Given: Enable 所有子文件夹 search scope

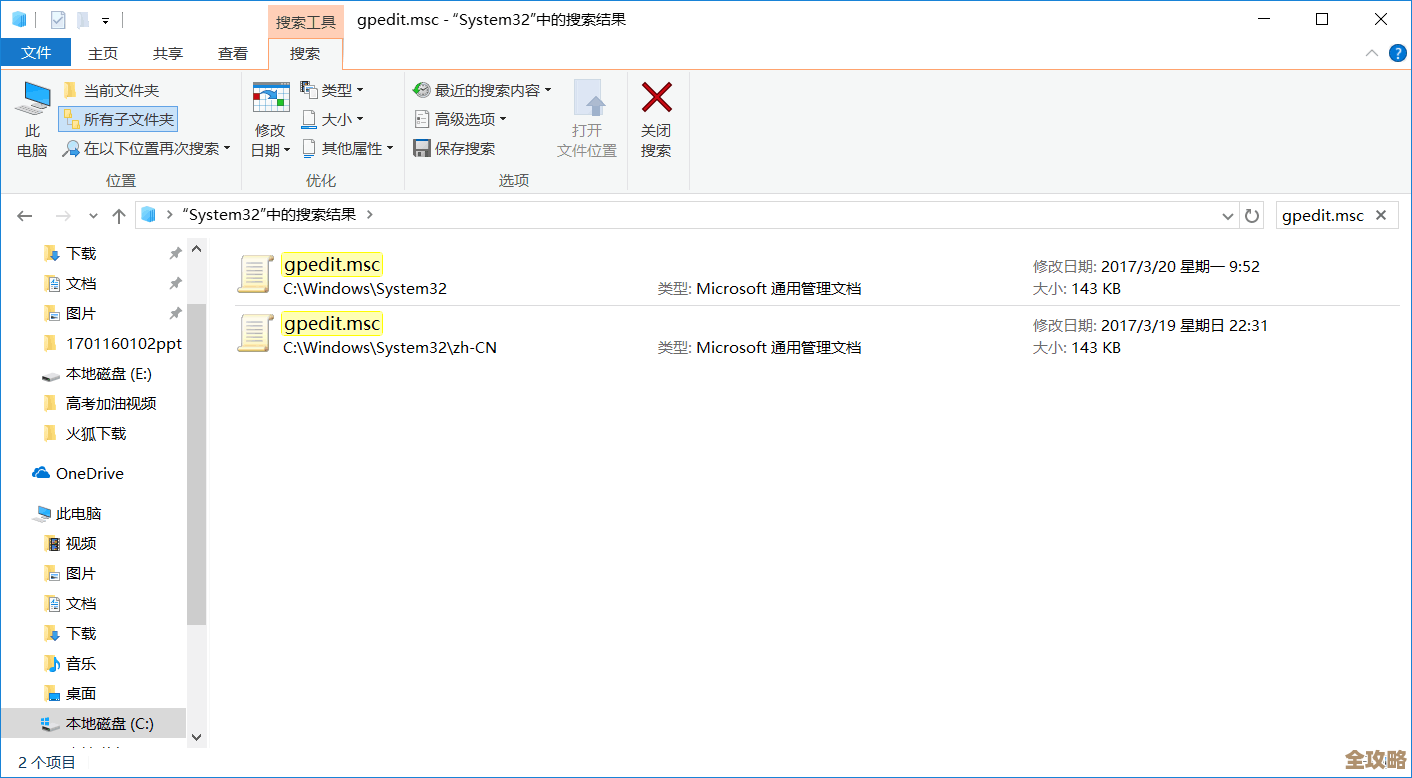Looking at the screenshot, I should 117,118.
